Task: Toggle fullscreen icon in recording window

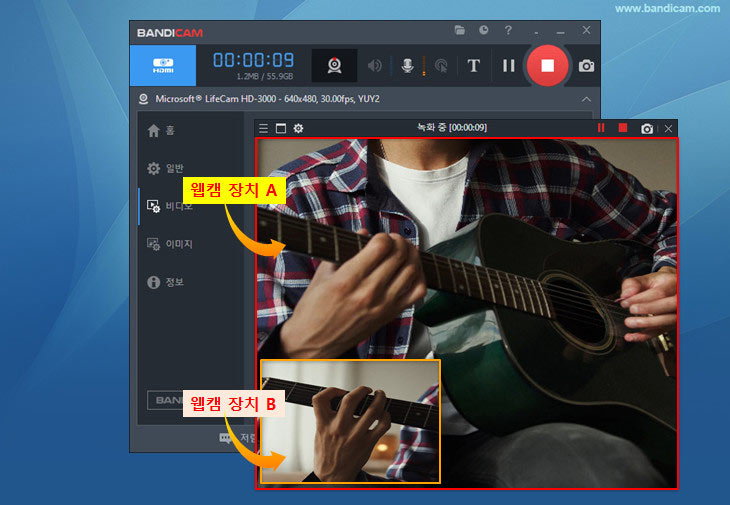Action: 281,128
